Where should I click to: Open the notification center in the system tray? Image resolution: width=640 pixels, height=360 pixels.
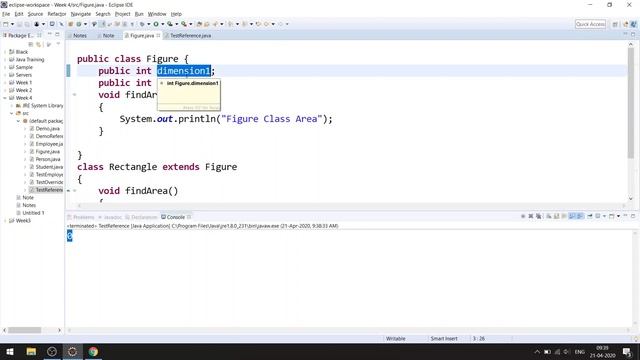(627, 351)
